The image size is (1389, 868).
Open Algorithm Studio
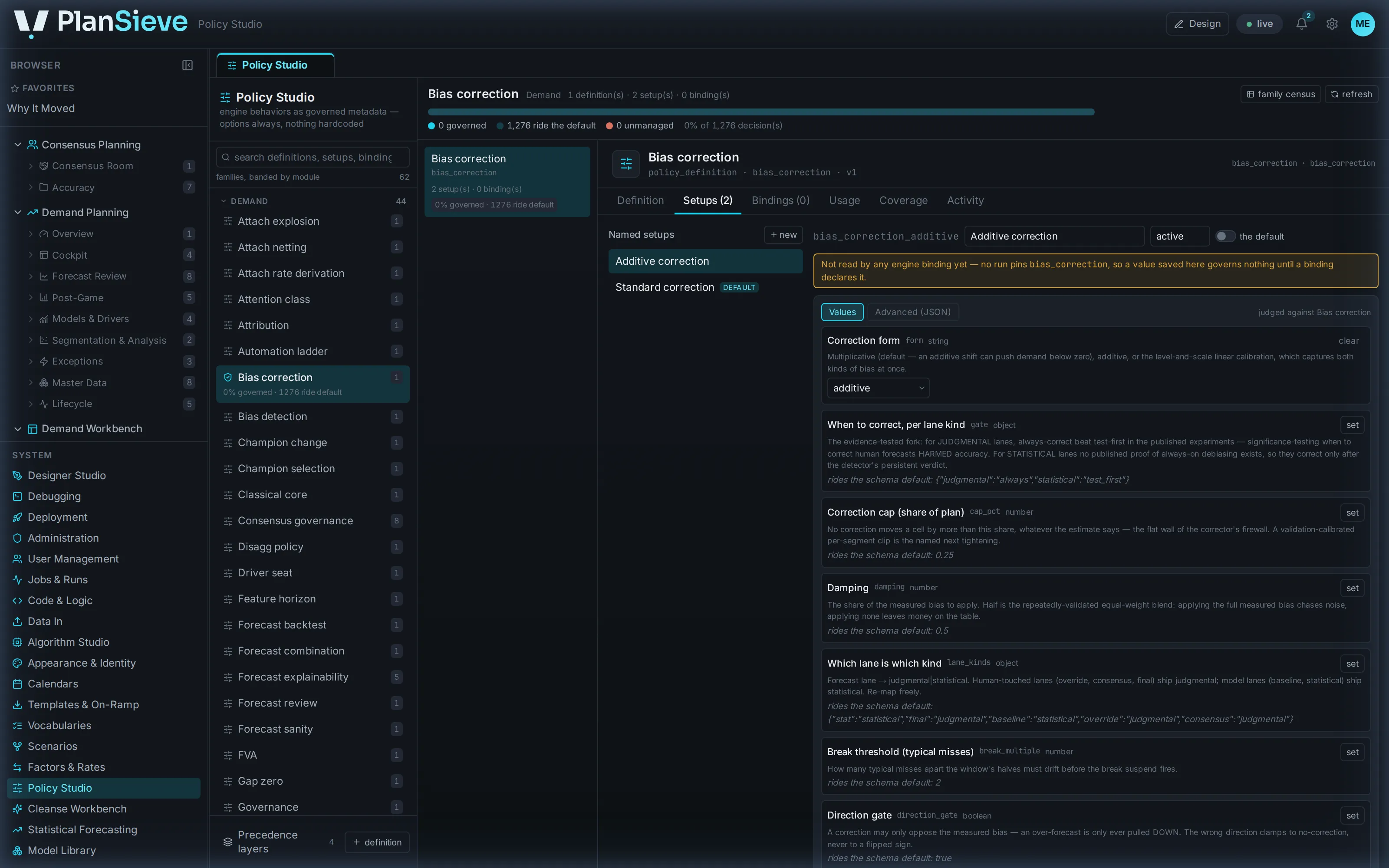pos(104,642)
